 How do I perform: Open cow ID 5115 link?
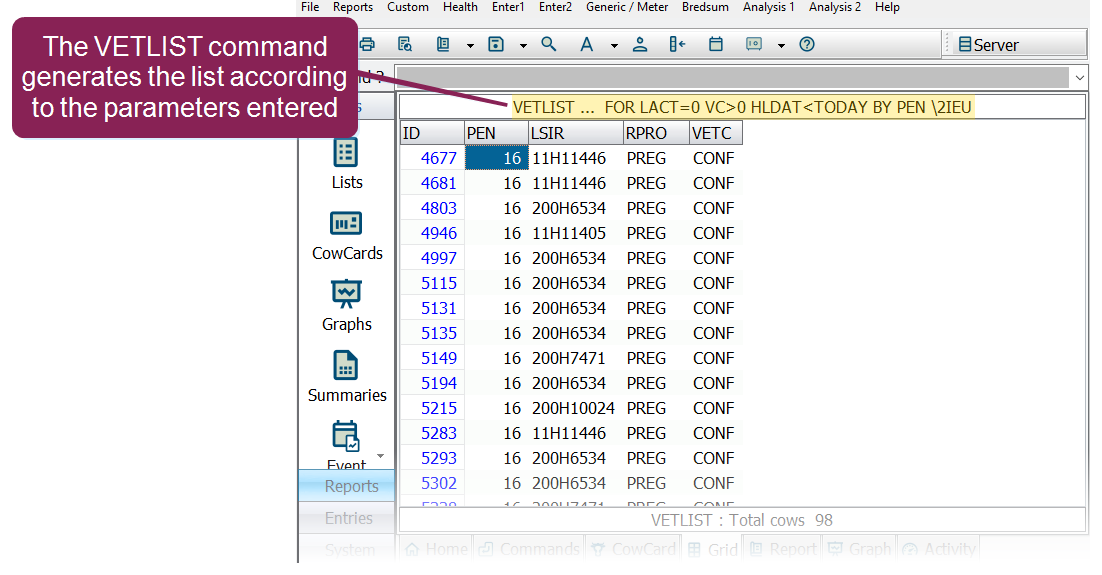point(439,283)
